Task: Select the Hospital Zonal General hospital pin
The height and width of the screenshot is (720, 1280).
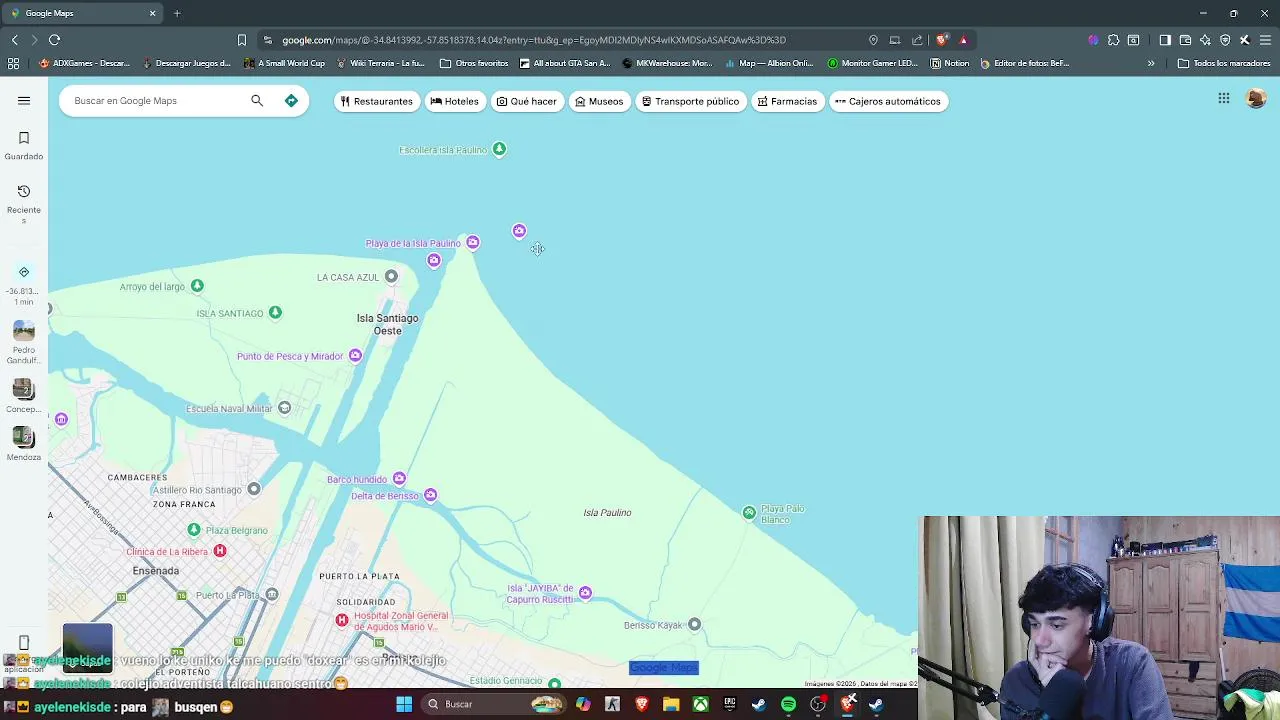Action: tap(342, 620)
